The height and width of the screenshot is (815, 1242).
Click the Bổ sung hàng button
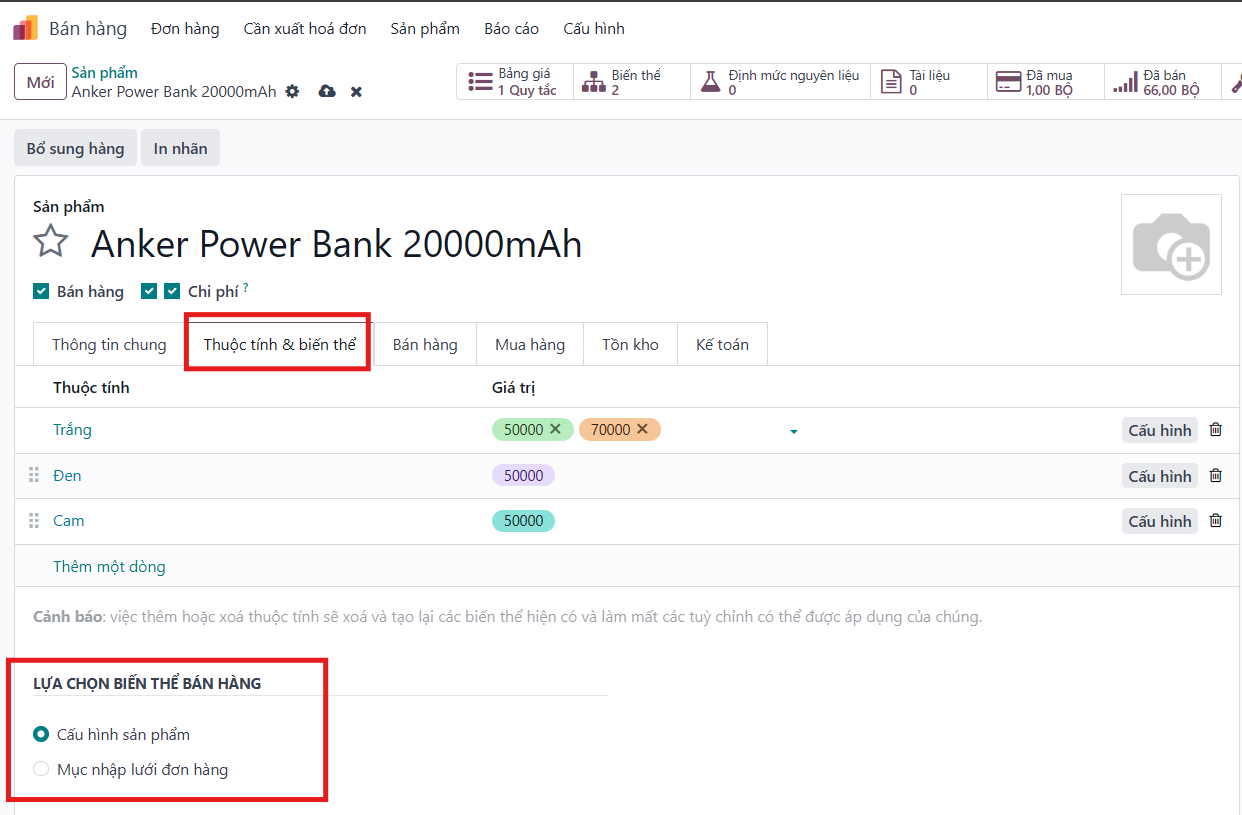(75, 148)
